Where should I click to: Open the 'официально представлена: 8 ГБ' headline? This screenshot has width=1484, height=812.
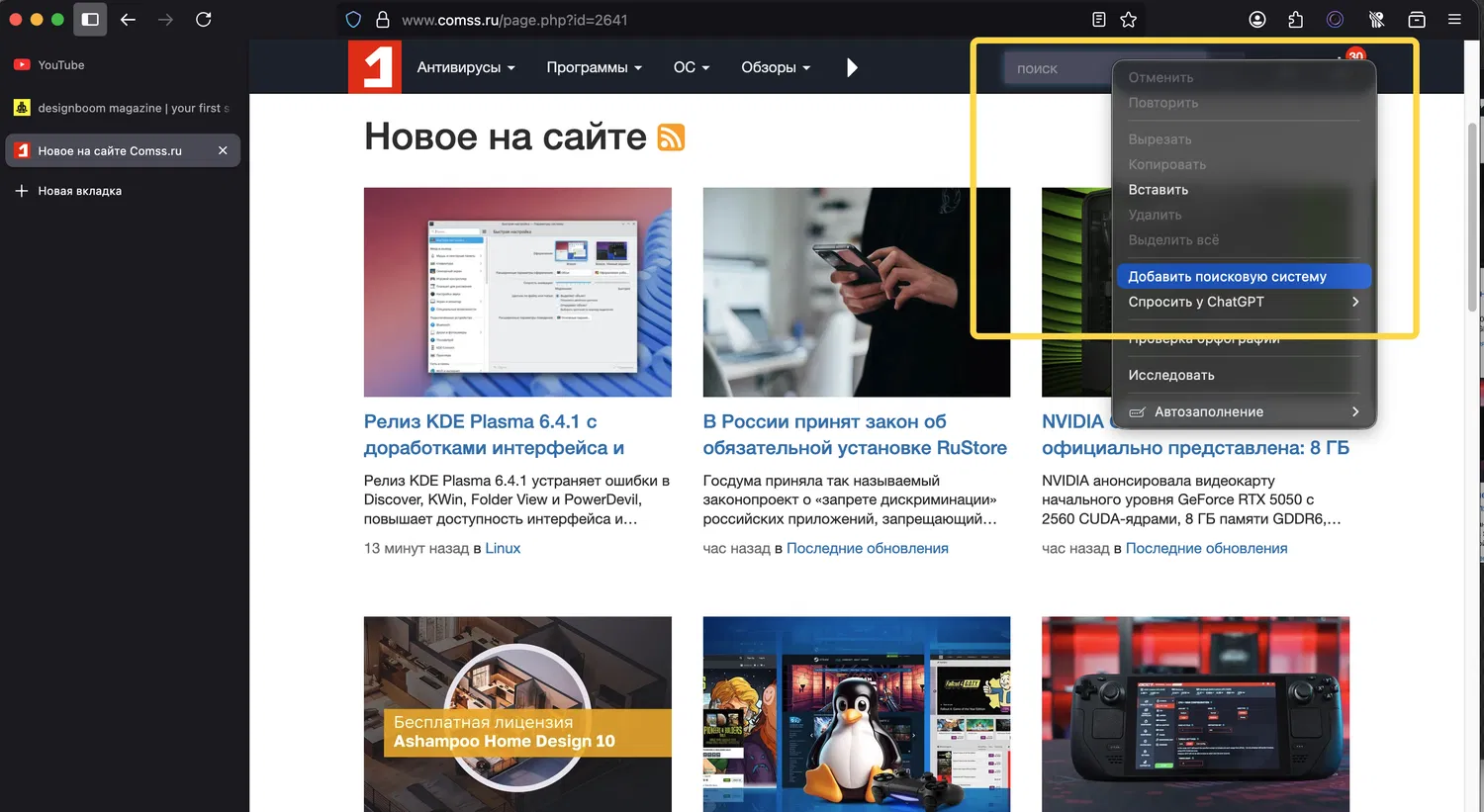point(1195,448)
